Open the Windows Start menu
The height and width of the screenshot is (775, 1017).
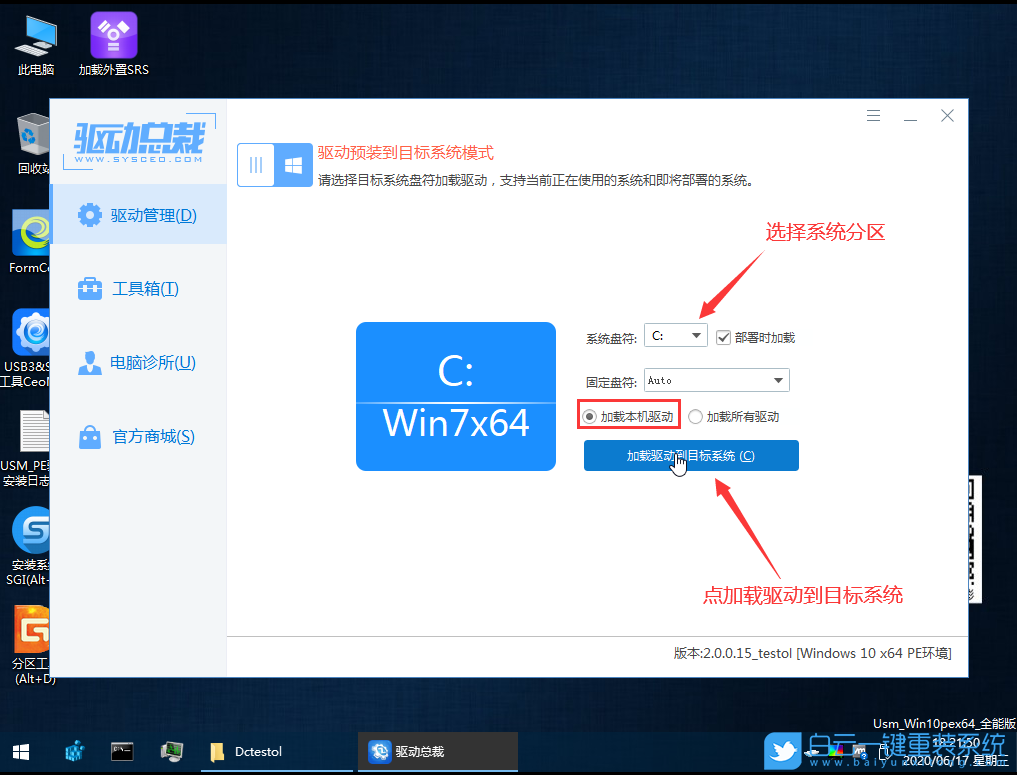(x=20, y=751)
